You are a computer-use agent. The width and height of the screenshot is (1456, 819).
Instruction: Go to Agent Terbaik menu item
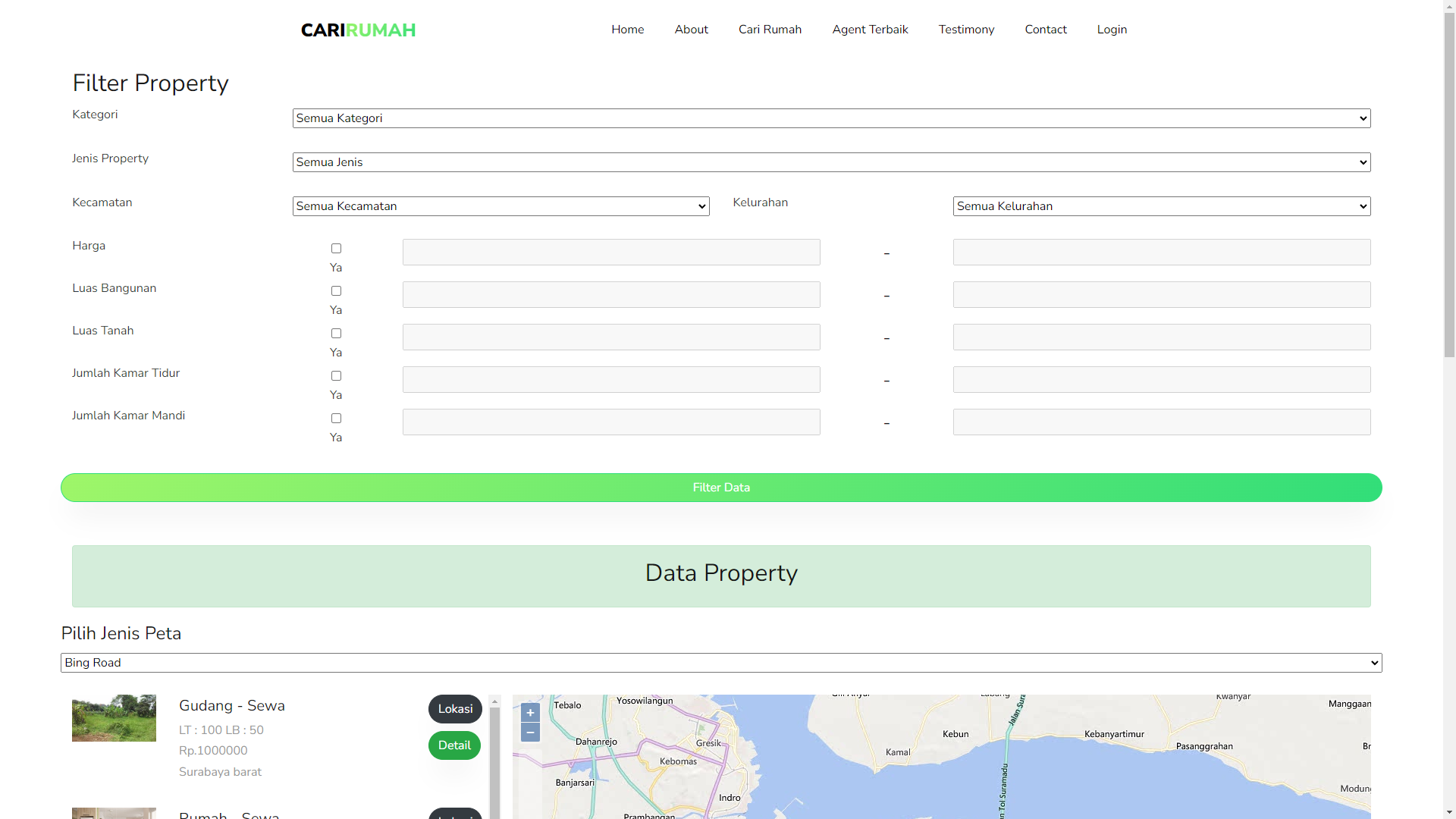point(870,30)
